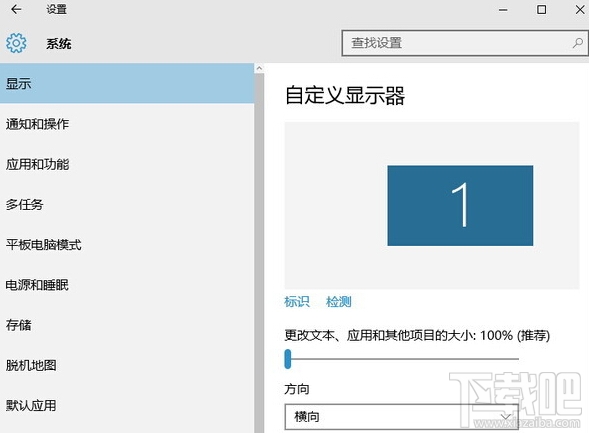589x433 pixels.
Task: Click the search magnifier icon
Action: coord(578,43)
